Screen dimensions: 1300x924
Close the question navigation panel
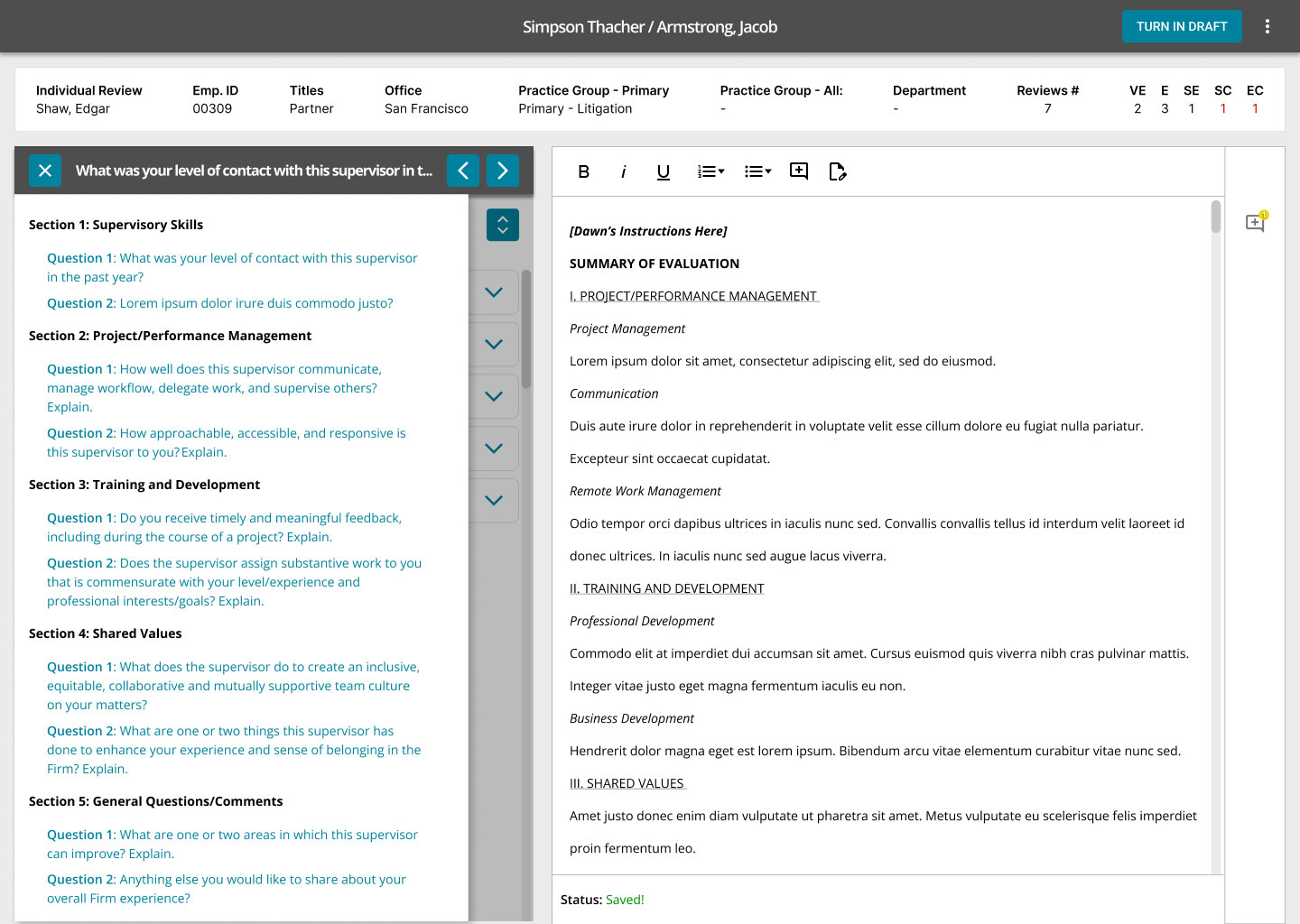pyautogui.click(x=45, y=171)
